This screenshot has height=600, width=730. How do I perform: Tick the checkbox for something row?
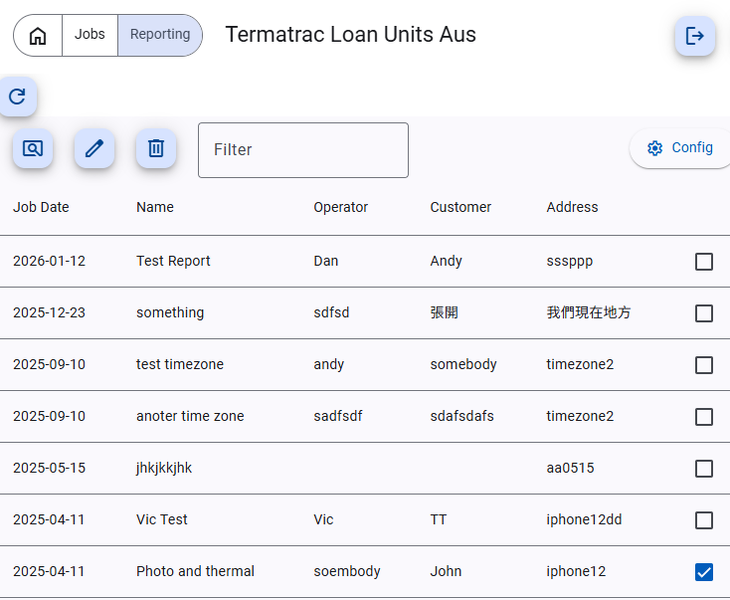click(704, 313)
